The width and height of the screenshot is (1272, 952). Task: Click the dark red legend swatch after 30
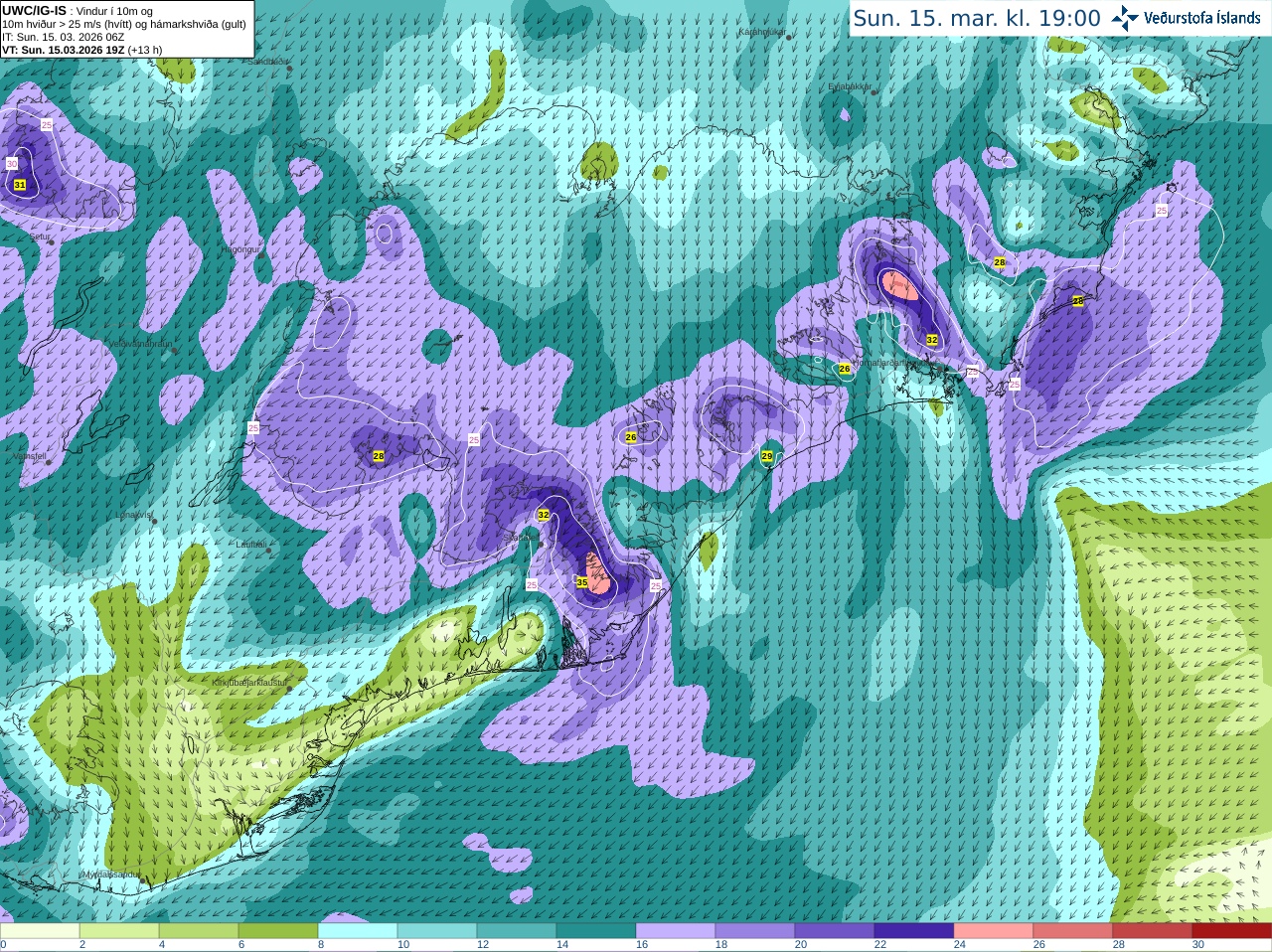(x=1232, y=931)
